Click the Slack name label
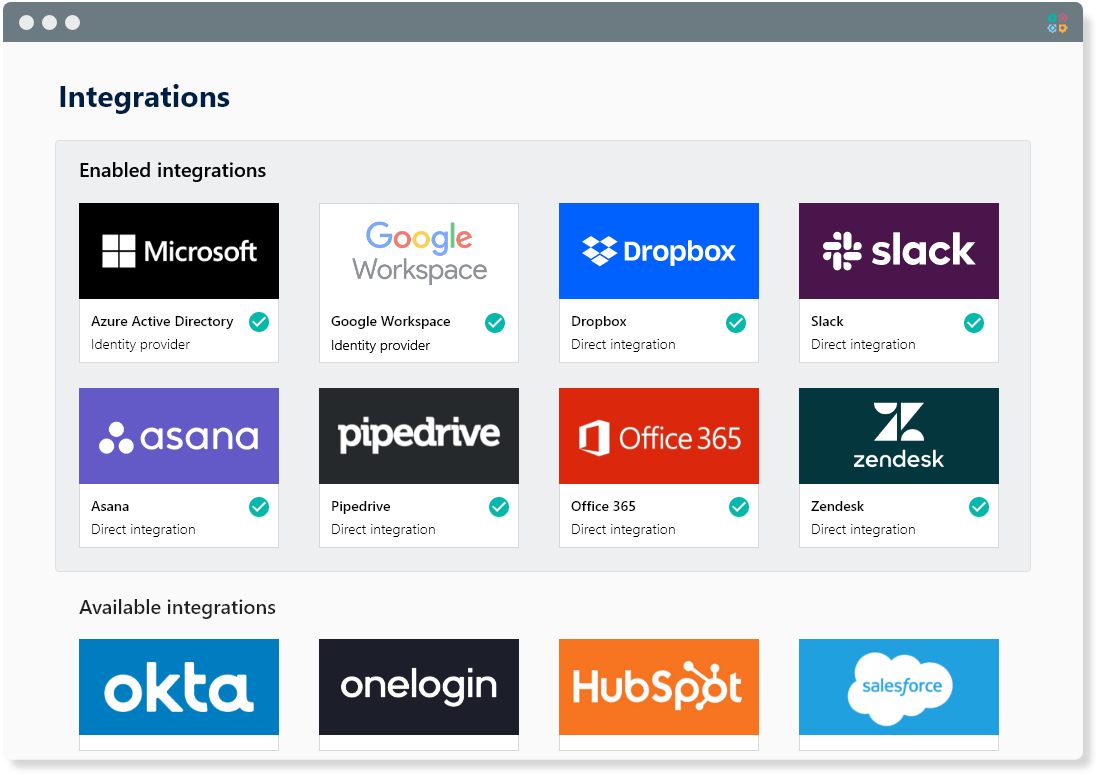The image size is (1096, 774). pyautogui.click(x=827, y=321)
